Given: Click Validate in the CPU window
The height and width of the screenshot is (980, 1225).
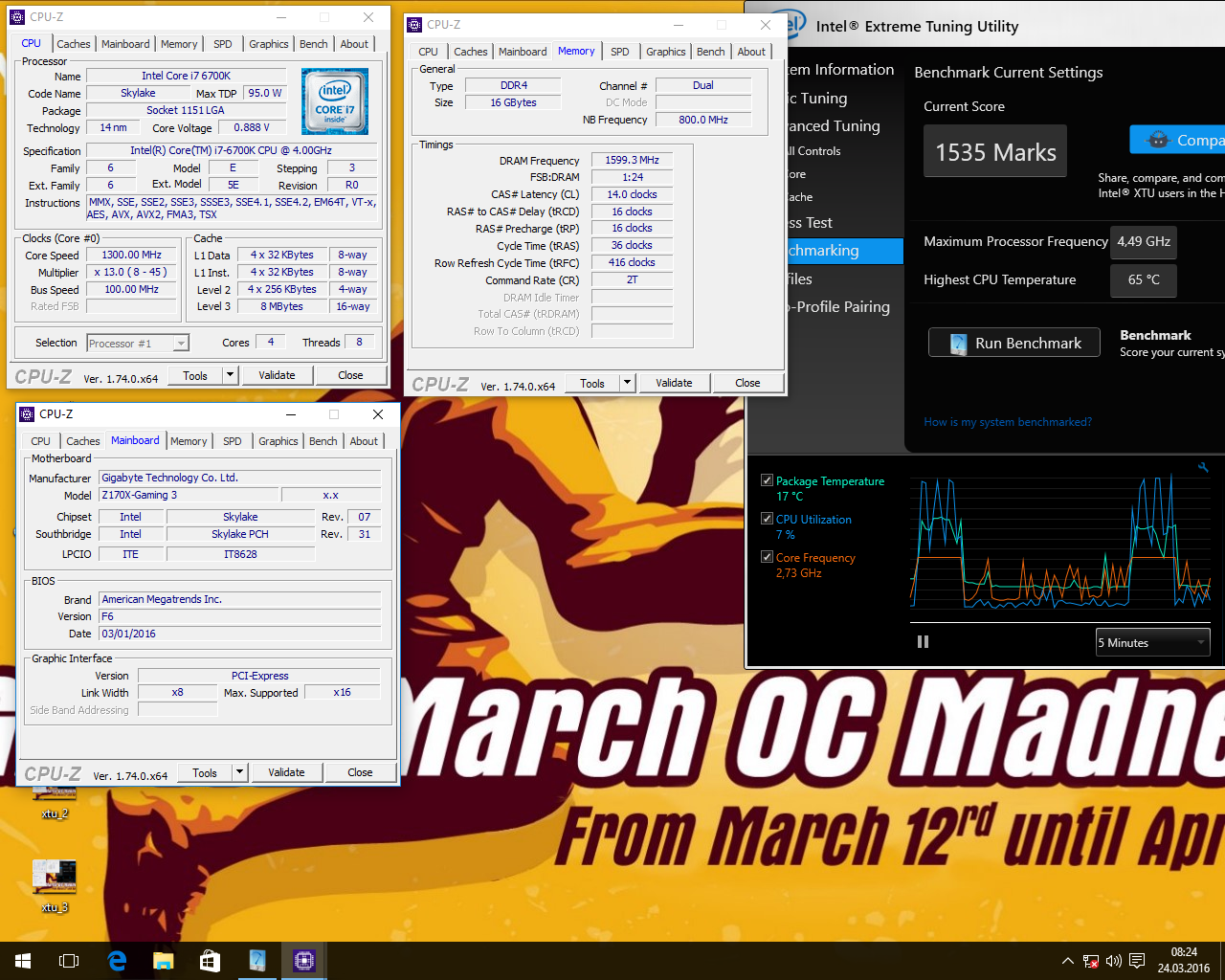Looking at the screenshot, I should [x=277, y=375].
